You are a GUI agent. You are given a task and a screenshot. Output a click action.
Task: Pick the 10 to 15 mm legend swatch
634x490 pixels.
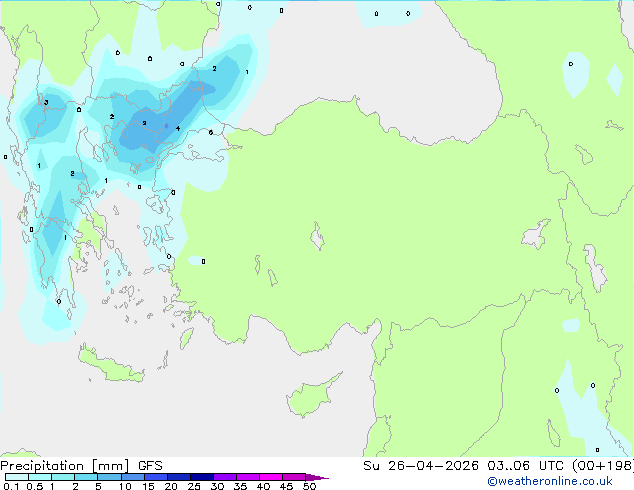[133, 477]
